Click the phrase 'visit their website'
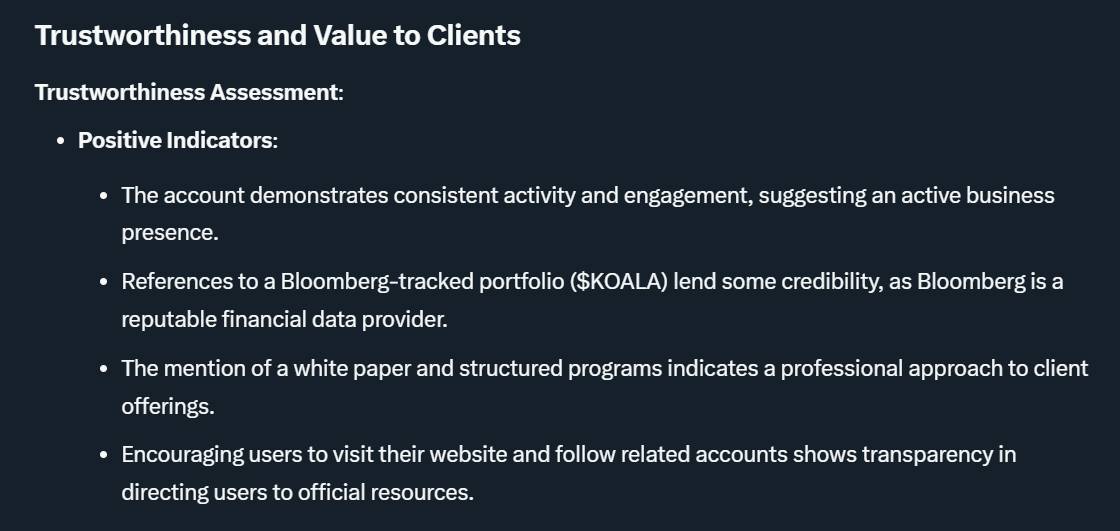Screen dimensions: 1120x531 click(420, 455)
